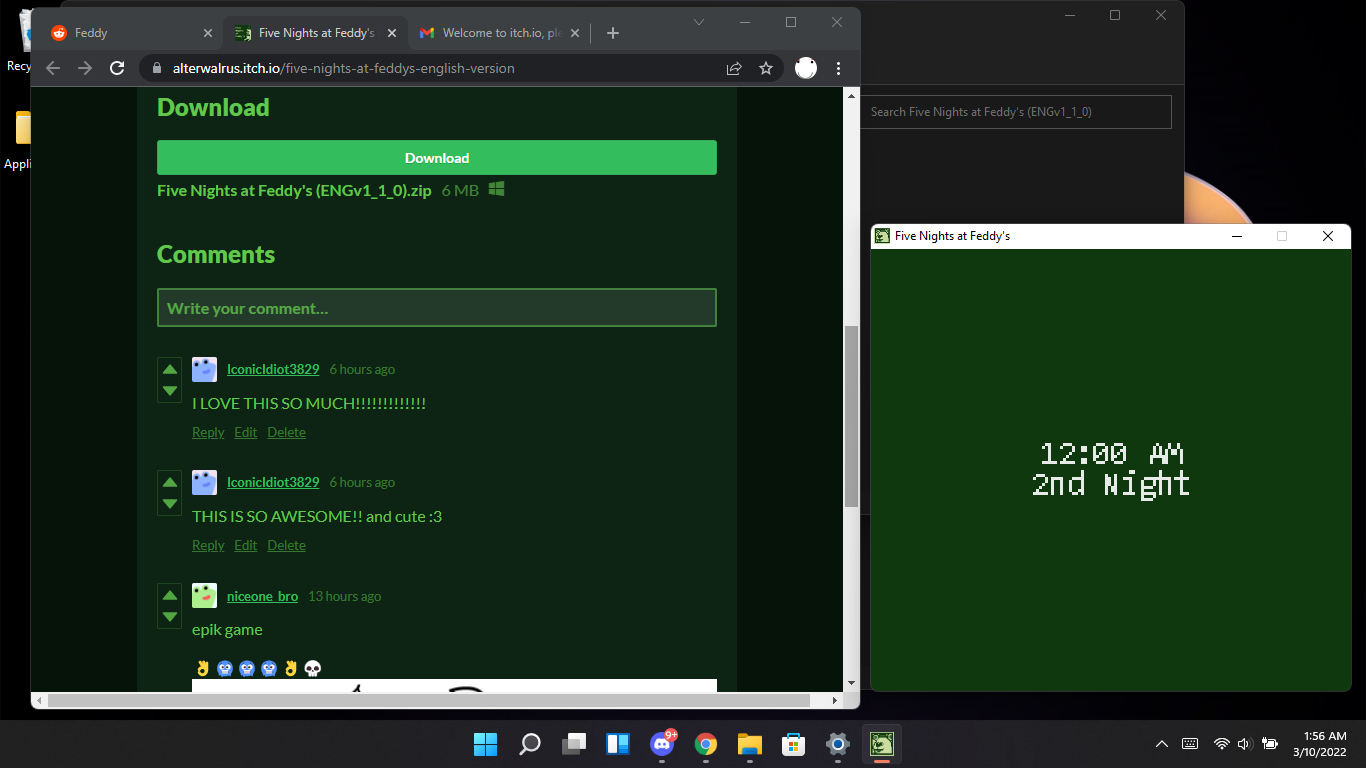Open a new Chrome tab
This screenshot has height=768, width=1366.
(x=613, y=33)
